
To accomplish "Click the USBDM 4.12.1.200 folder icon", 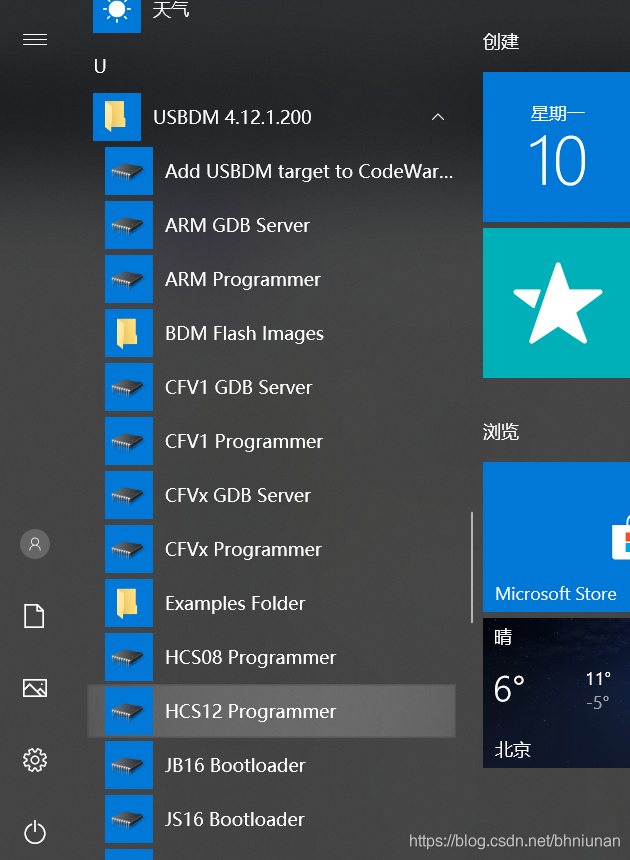I will tap(117, 116).
